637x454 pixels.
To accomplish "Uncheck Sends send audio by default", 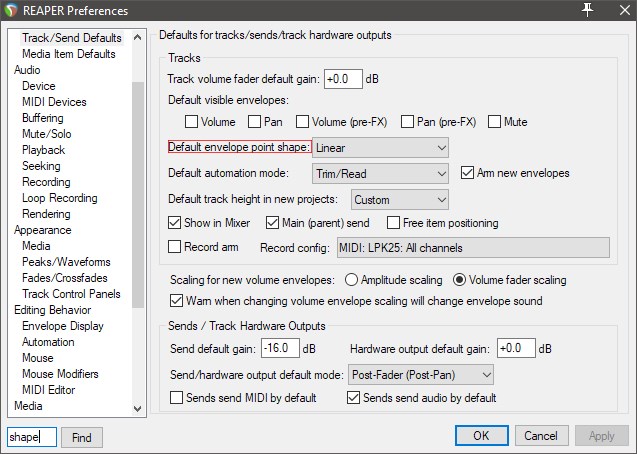I will (x=353, y=398).
